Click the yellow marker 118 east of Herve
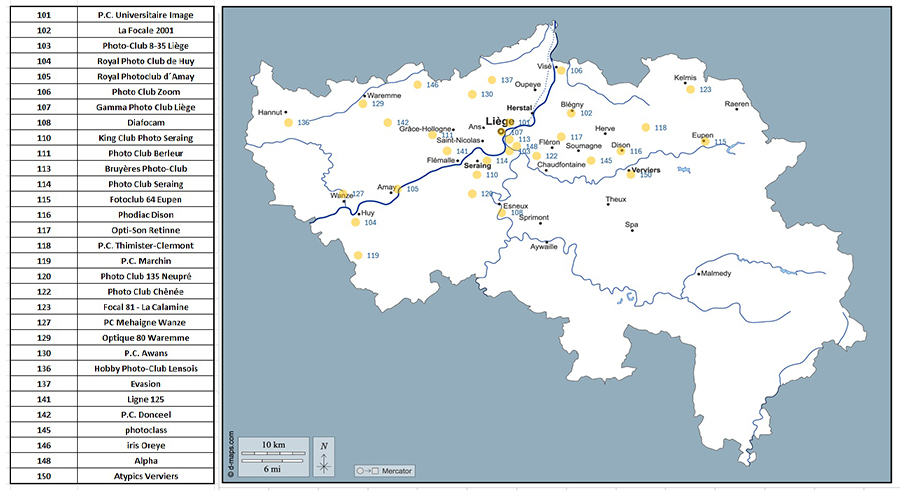Image resolution: width=900 pixels, height=496 pixels. (x=646, y=127)
